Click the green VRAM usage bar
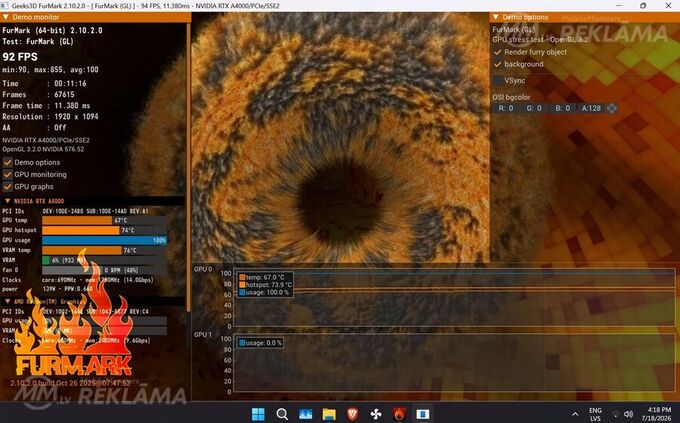Viewport: 680px width, 423px height. (x=104, y=260)
